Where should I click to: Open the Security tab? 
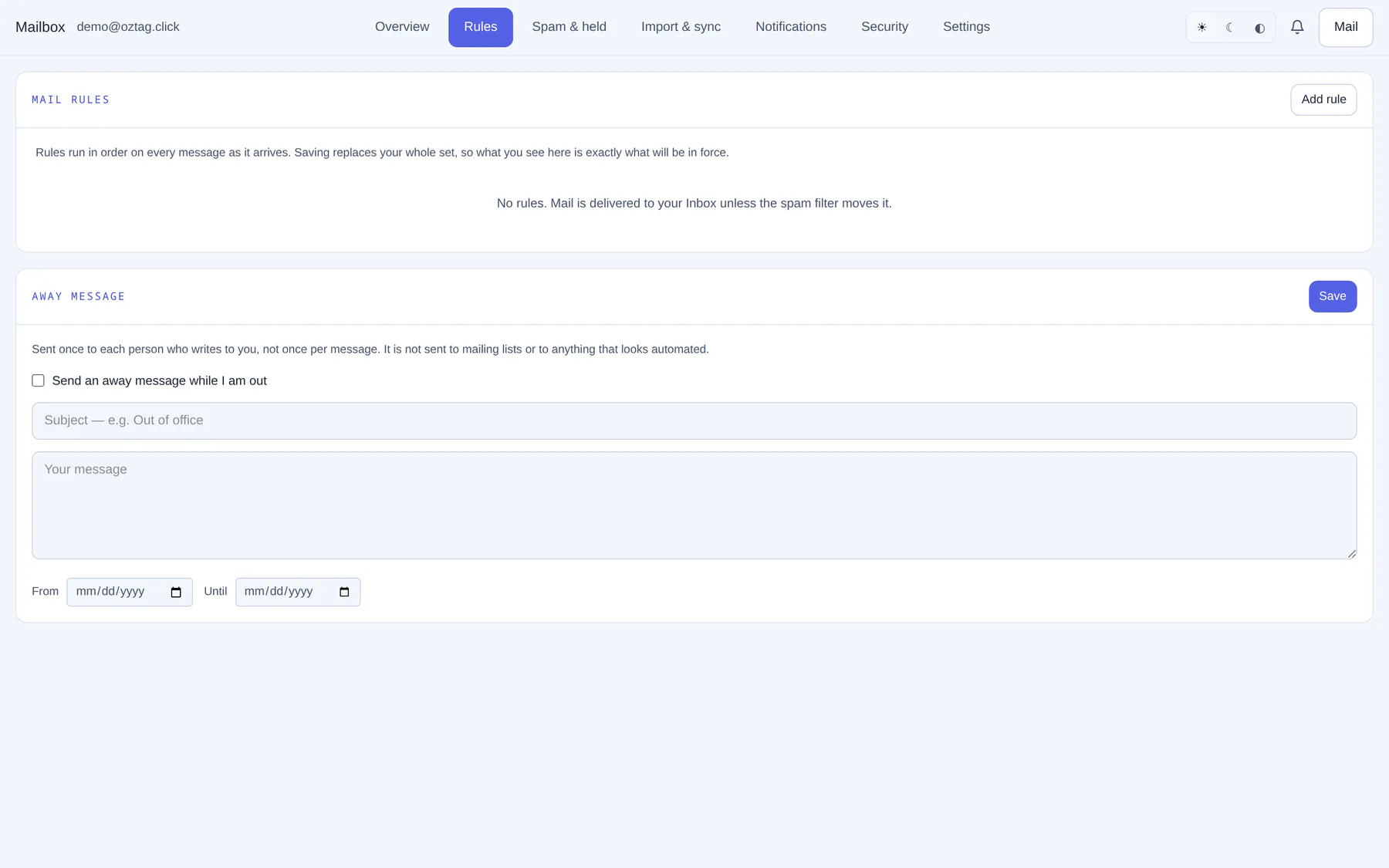click(884, 27)
